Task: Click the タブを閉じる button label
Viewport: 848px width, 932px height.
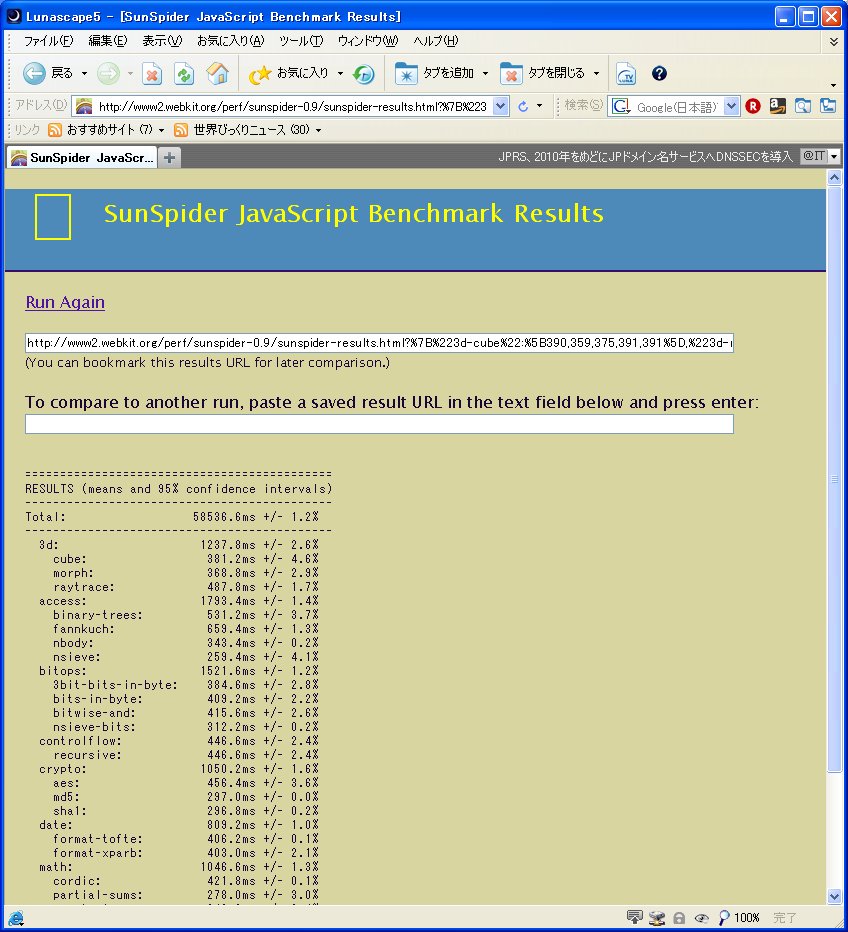Action: coord(556,73)
